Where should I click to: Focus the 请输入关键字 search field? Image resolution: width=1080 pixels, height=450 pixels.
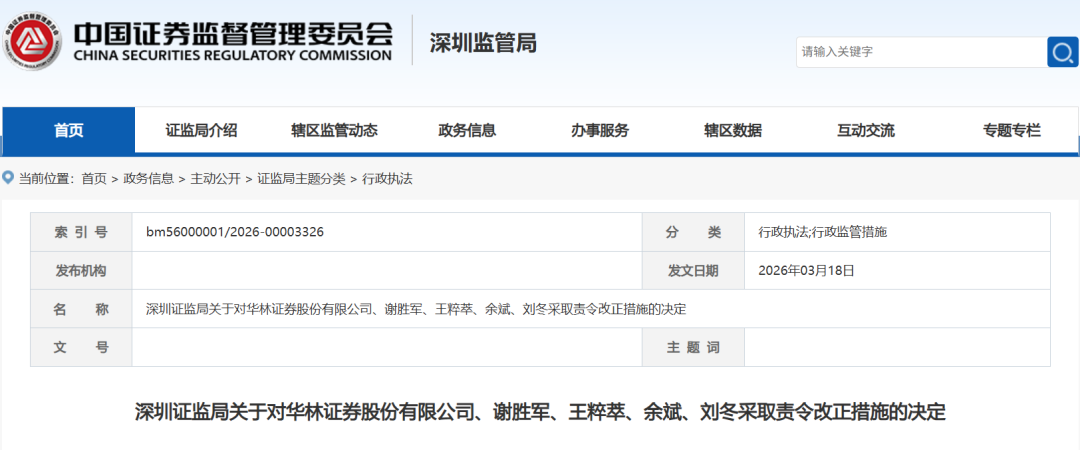click(x=922, y=52)
